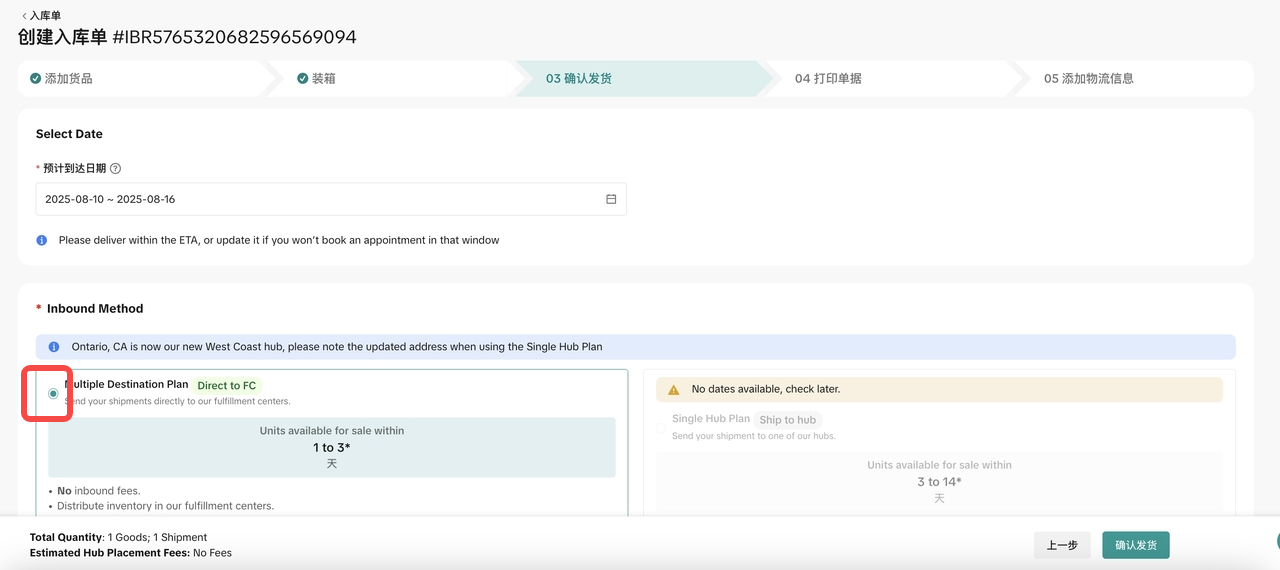
Task: Click the warning icon for no dates available
Action: pos(674,389)
